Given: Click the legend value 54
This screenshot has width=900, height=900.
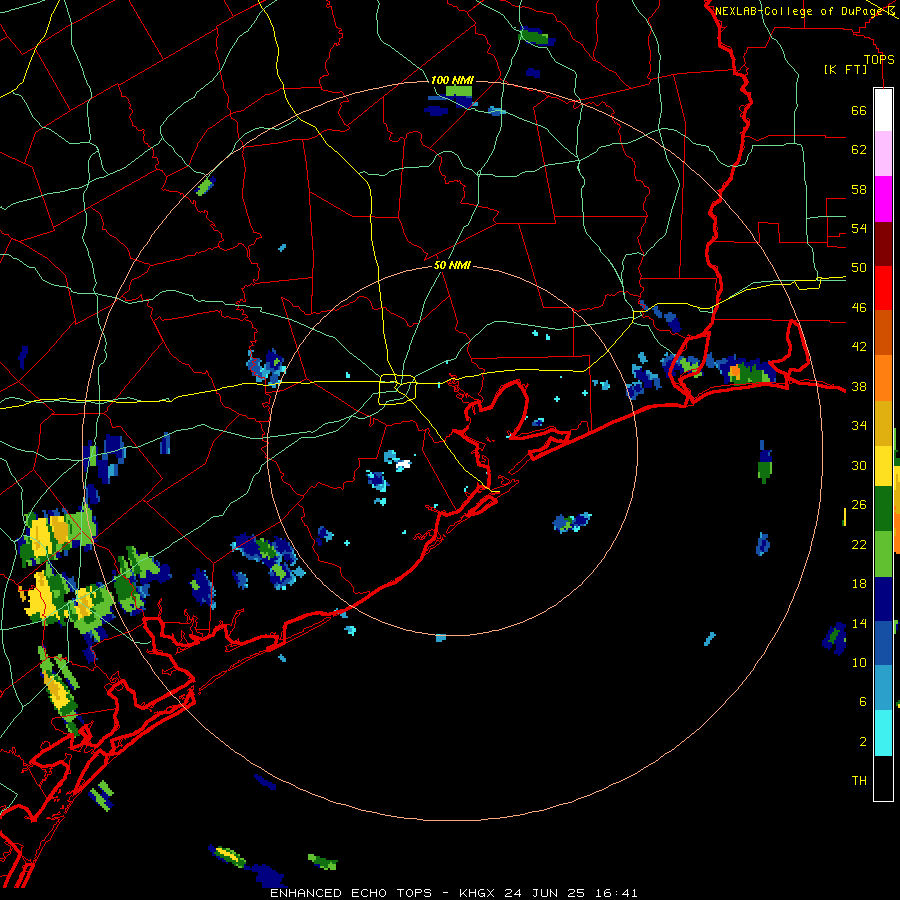Looking at the screenshot, I should pos(859,228).
